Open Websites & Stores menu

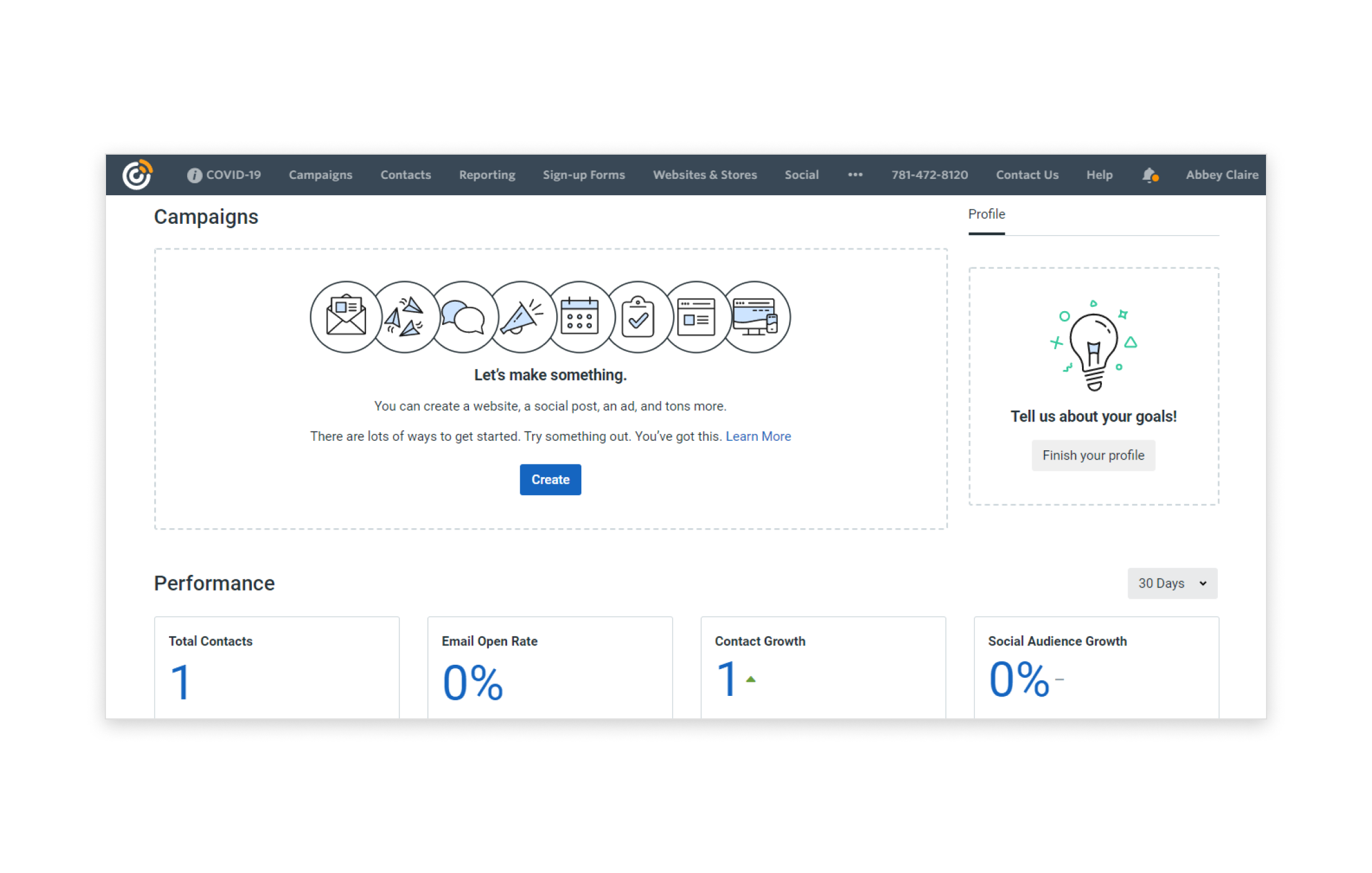(x=705, y=175)
